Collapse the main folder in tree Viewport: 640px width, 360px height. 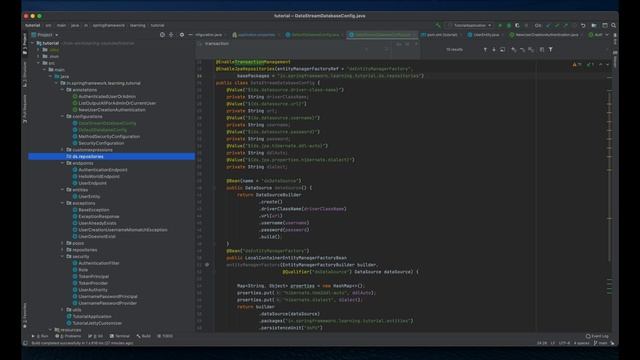point(45,70)
